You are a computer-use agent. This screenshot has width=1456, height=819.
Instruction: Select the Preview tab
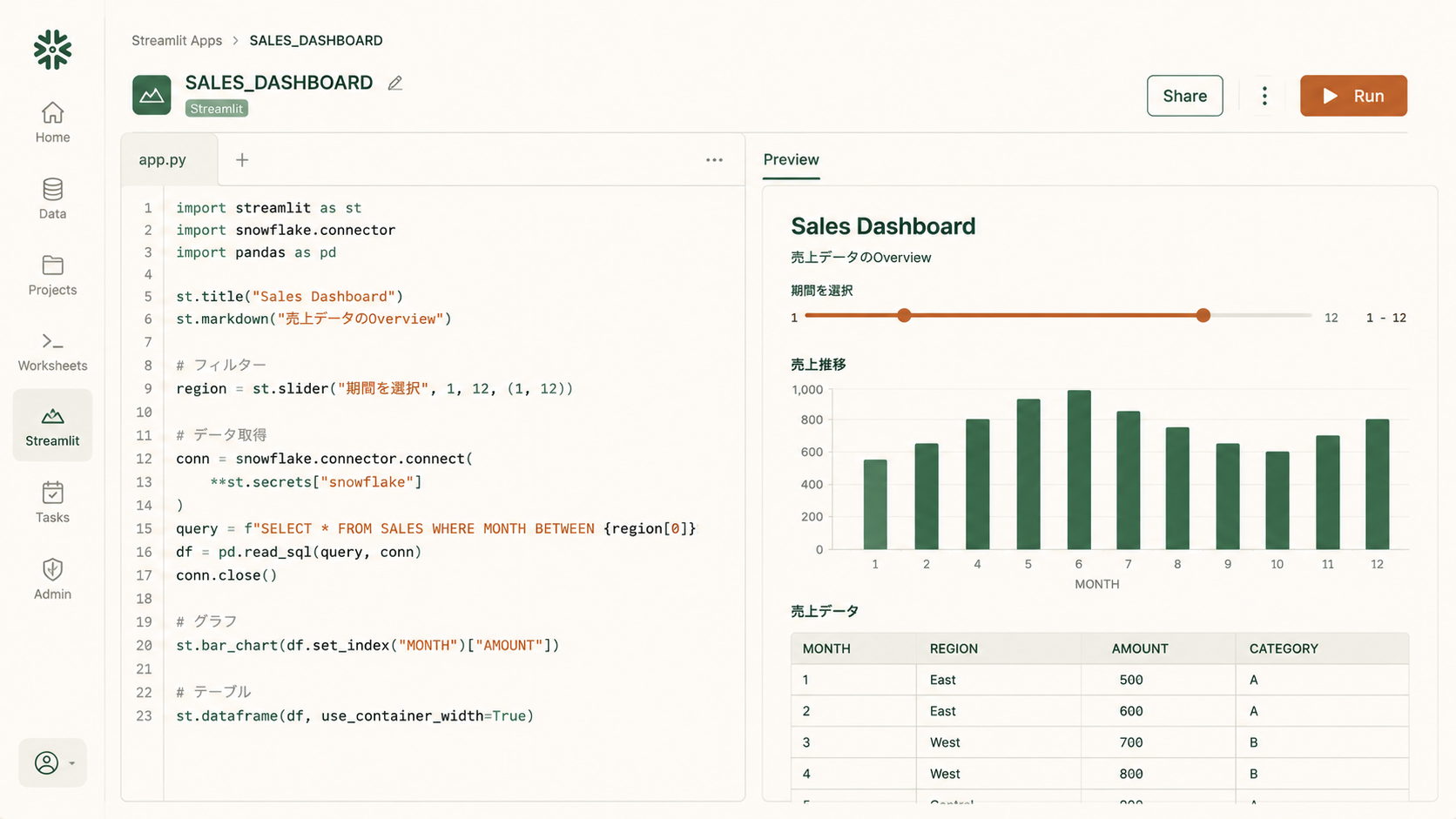coord(791,159)
